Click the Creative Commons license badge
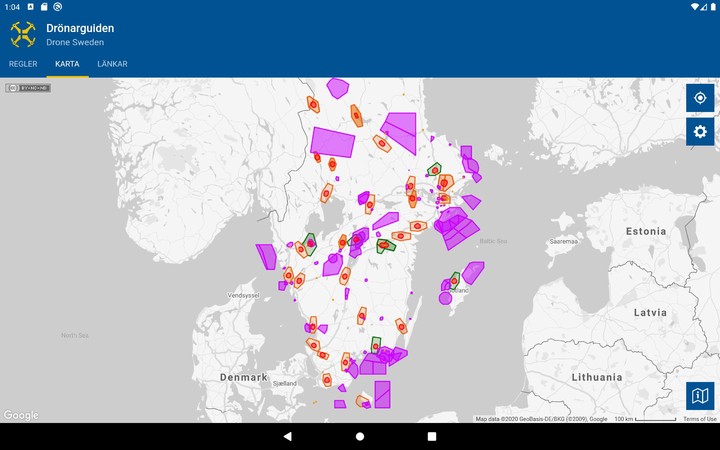 [x=28, y=88]
